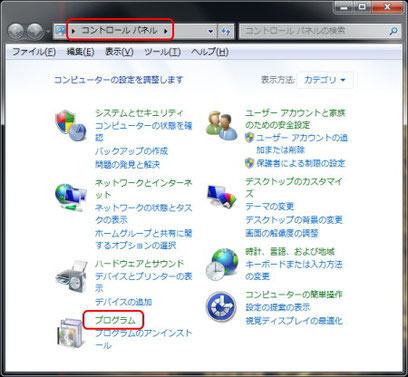Open the Programs disc box icon
408x377 pixels.
[70, 333]
